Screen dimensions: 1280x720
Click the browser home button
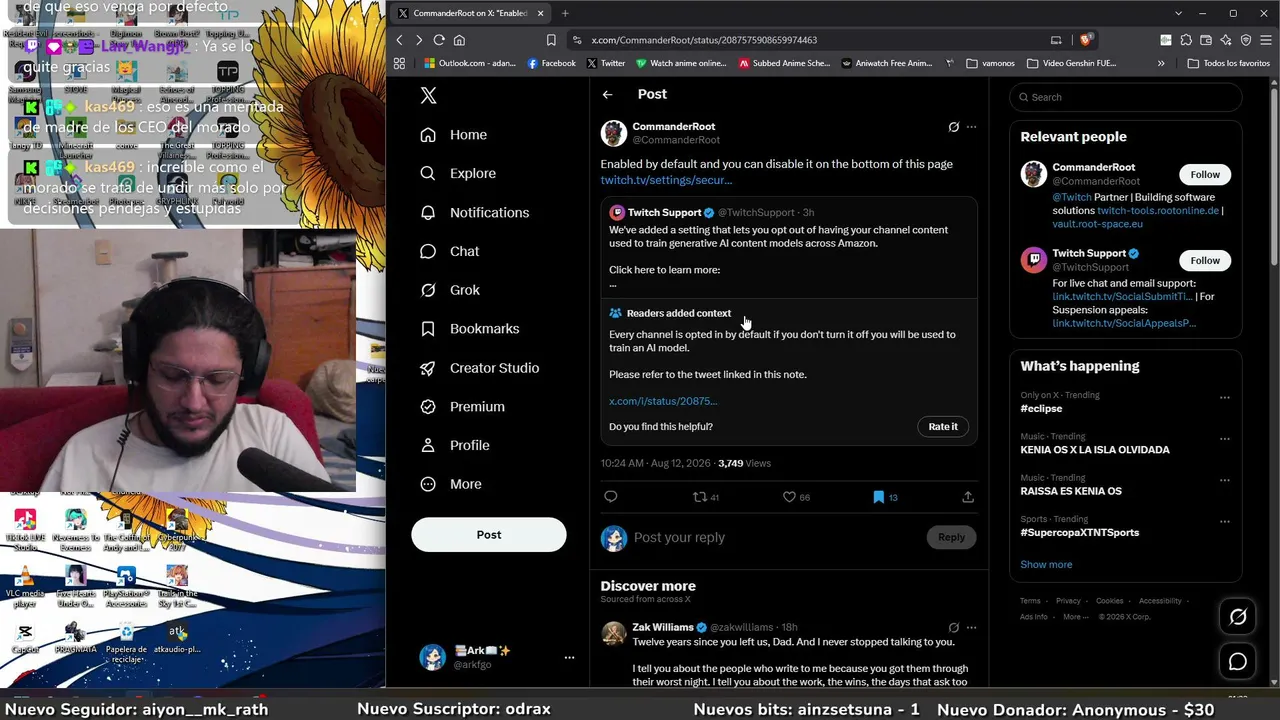click(459, 40)
